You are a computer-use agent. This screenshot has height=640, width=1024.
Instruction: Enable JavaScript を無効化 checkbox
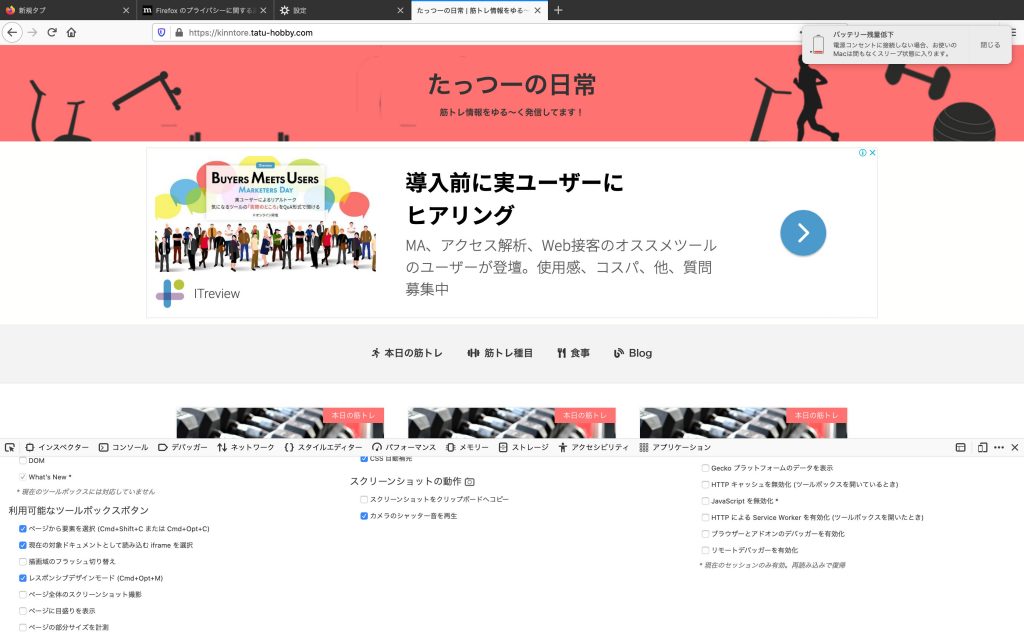point(705,500)
